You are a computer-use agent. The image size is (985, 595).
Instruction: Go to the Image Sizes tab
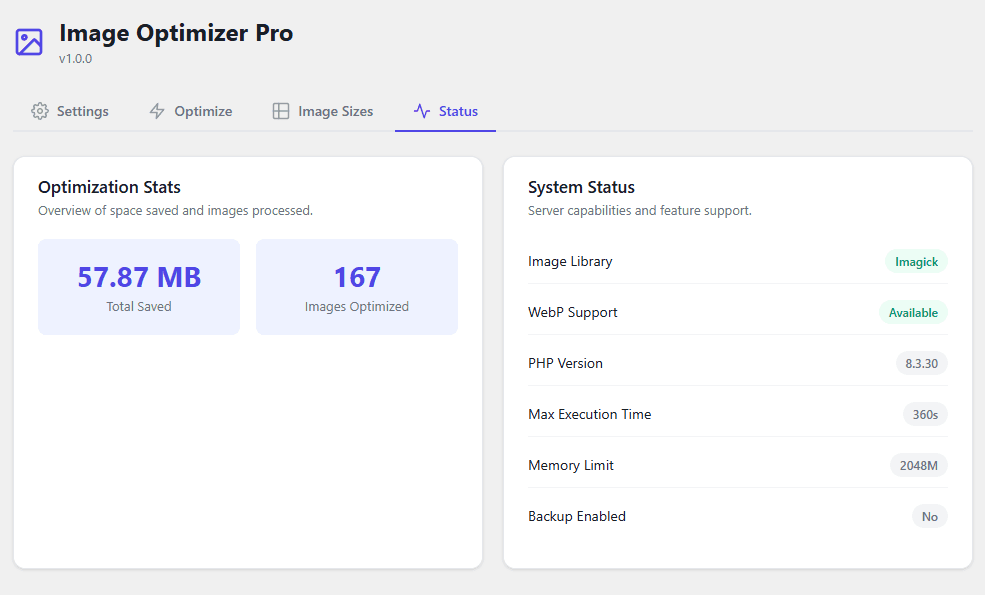click(323, 111)
